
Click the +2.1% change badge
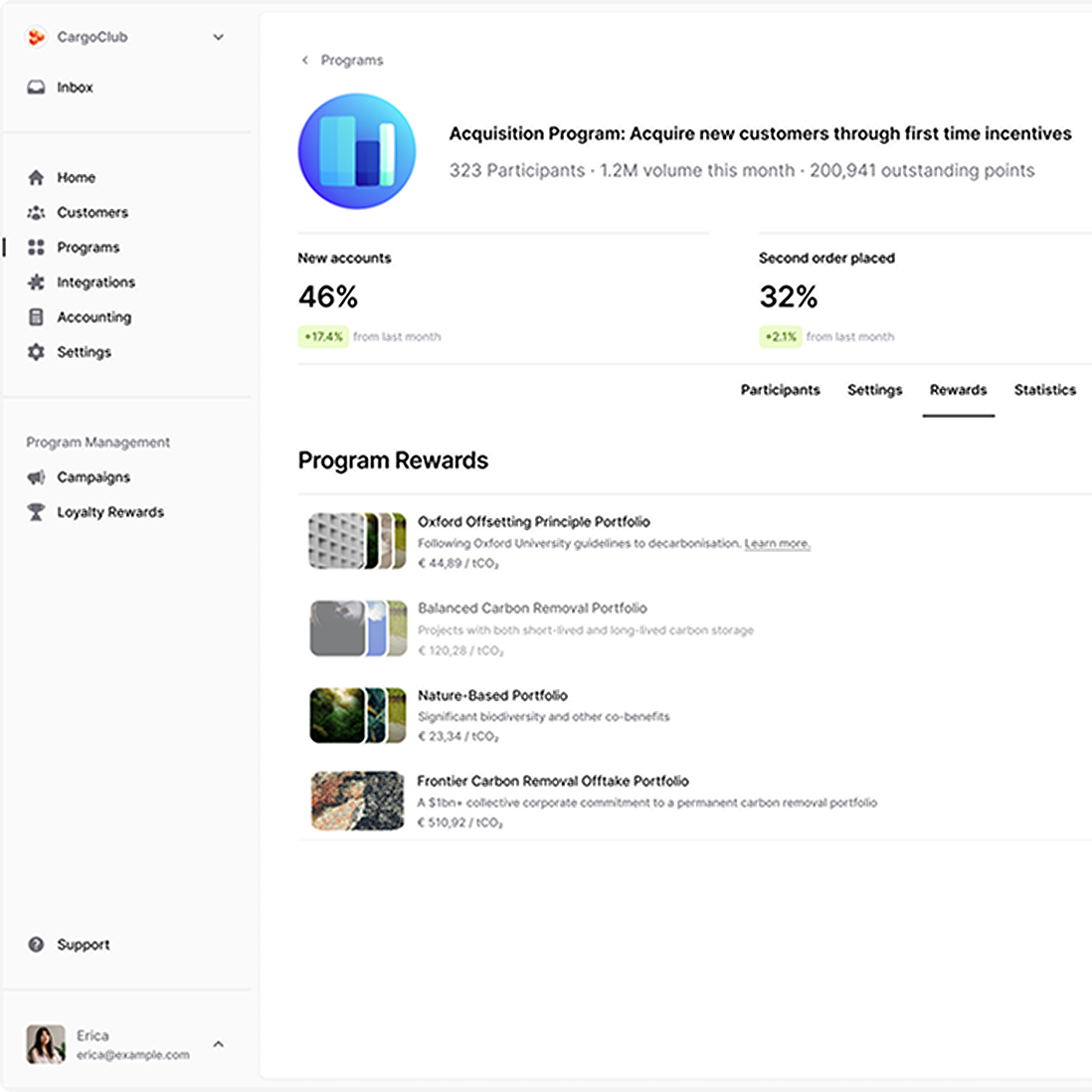[781, 336]
